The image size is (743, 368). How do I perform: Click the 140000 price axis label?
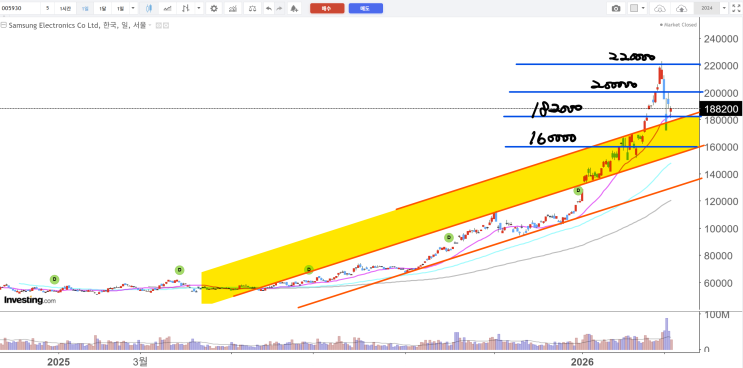coord(721,174)
